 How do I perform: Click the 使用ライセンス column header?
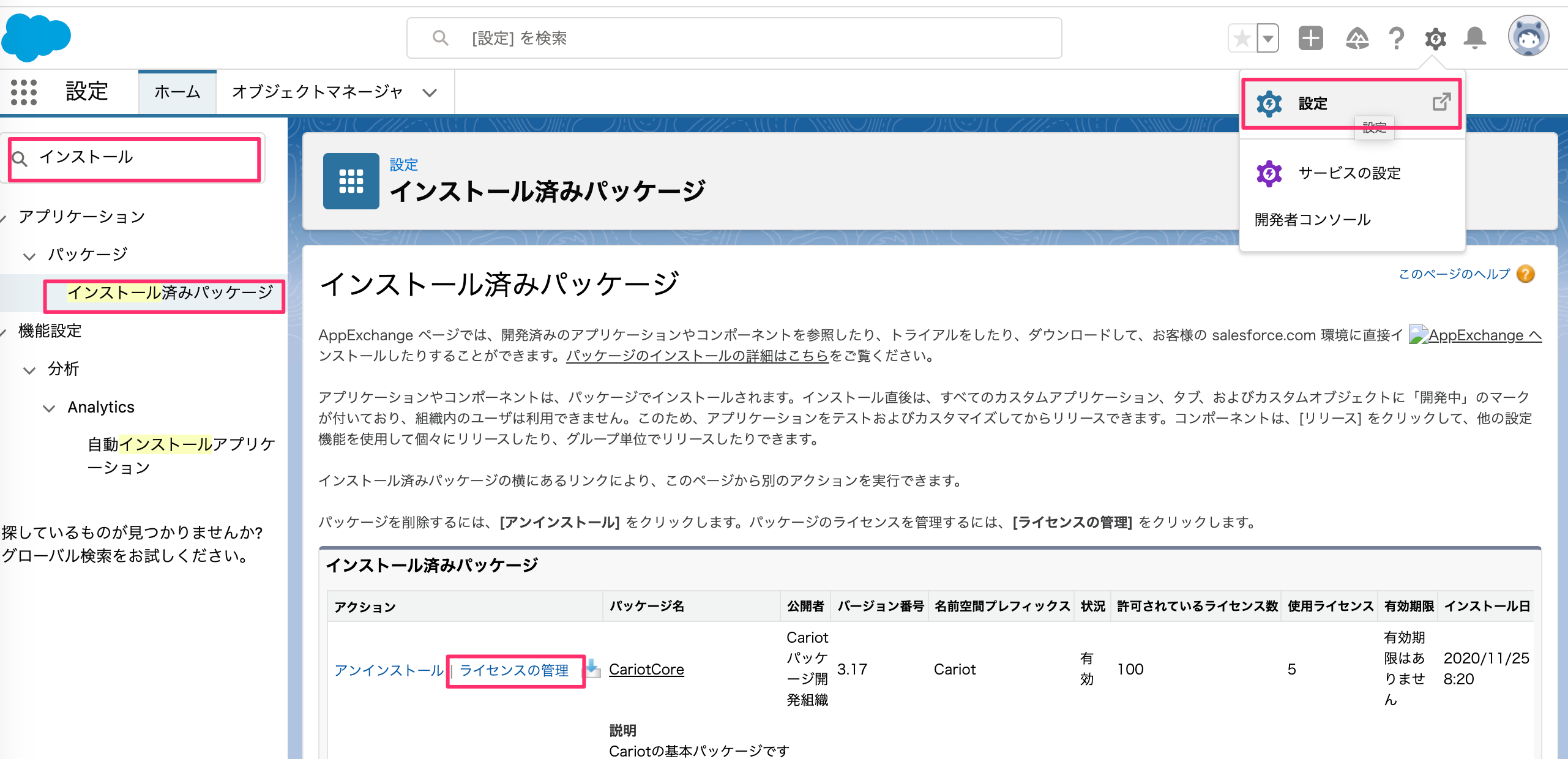point(1331,607)
